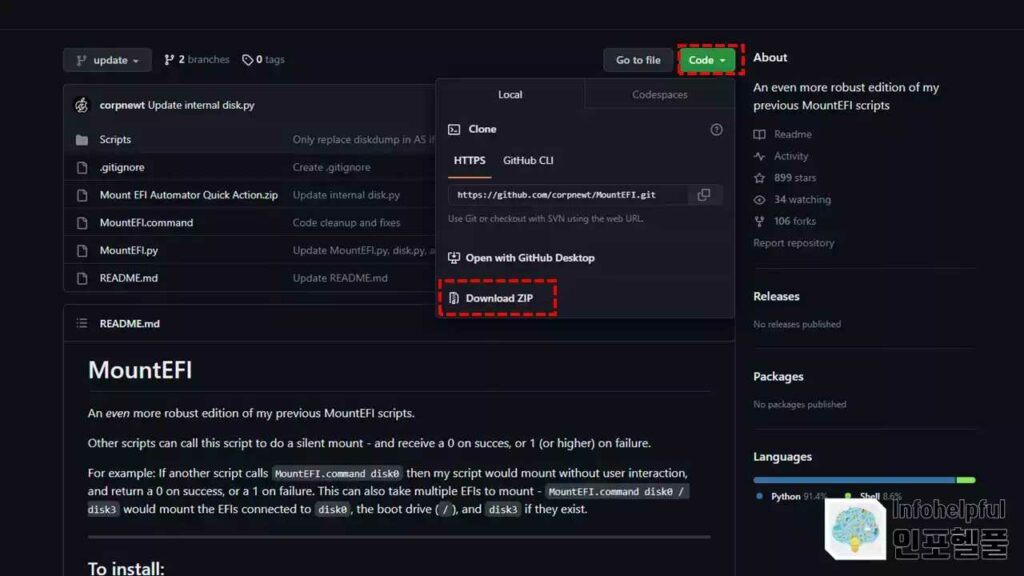
Task: Click the green Shell language bar
Action: coord(966,480)
